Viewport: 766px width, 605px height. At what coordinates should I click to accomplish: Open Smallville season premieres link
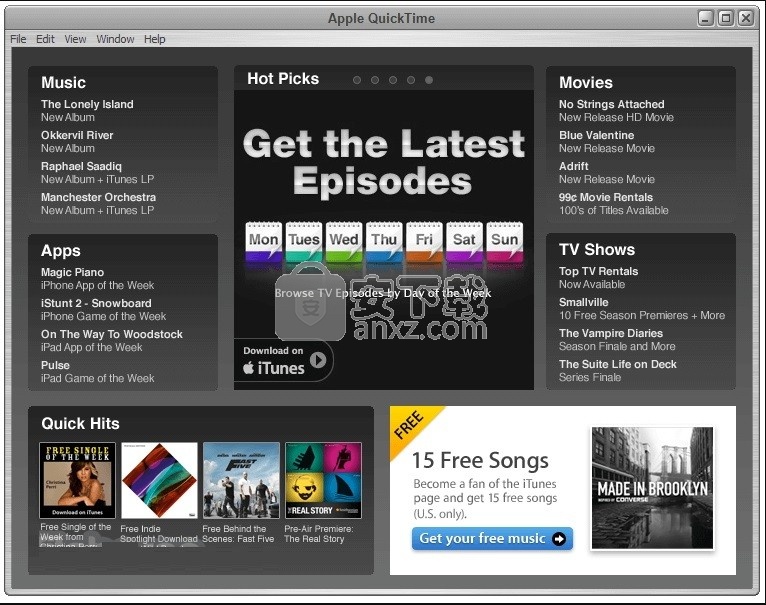coord(642,309)
